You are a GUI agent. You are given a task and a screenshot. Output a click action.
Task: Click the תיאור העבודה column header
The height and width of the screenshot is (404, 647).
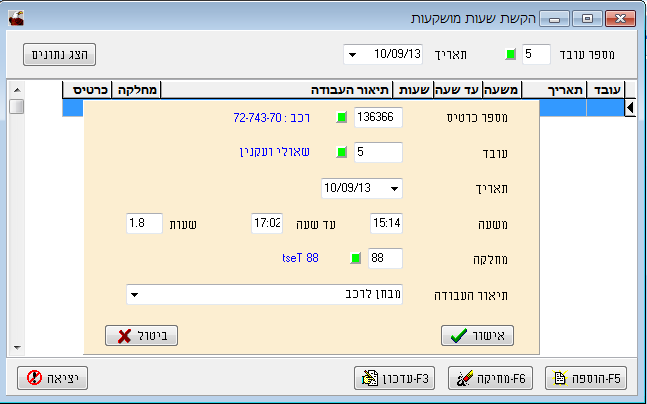pyautogui.click(x=276, y=90)
